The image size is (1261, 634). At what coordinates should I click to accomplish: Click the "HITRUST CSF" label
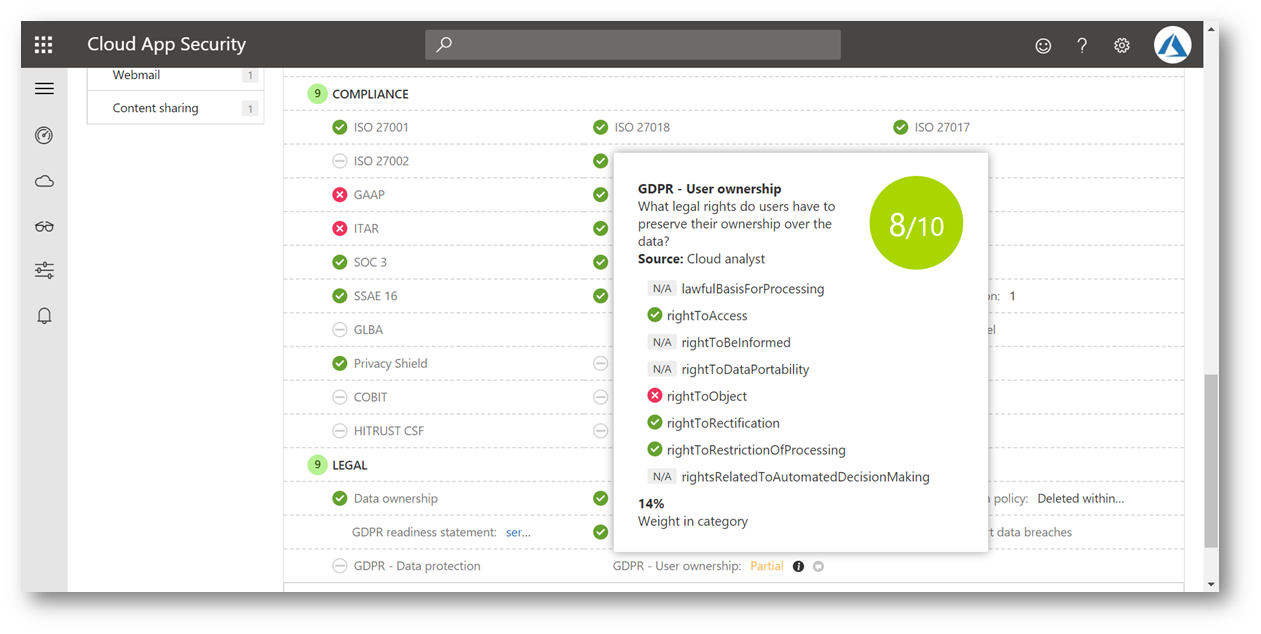tap(389, 431)
